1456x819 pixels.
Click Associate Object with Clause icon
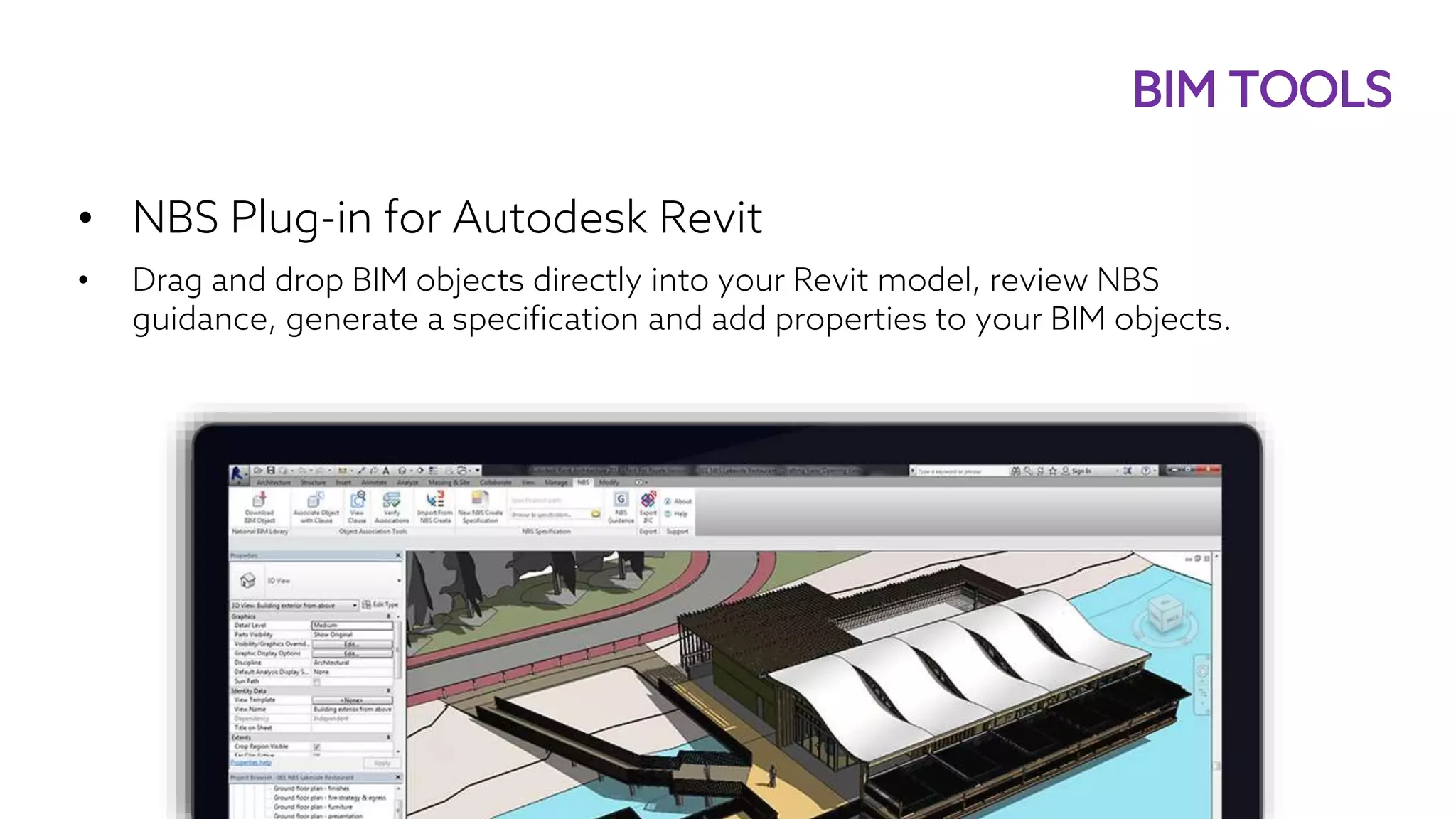[x=316, y=500]
